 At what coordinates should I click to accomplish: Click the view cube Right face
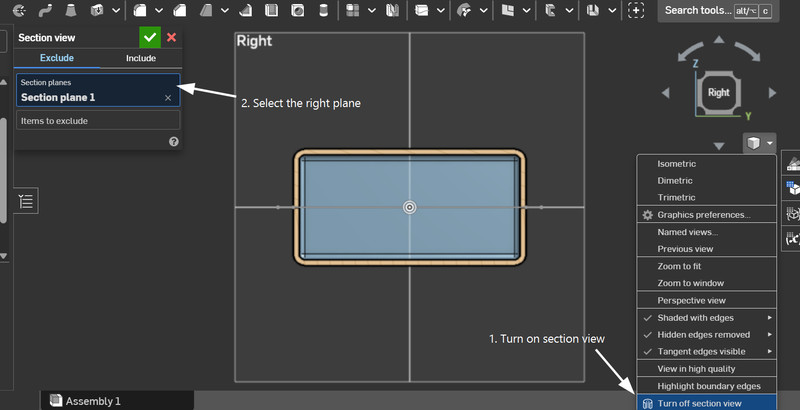[x=718, y=92]
